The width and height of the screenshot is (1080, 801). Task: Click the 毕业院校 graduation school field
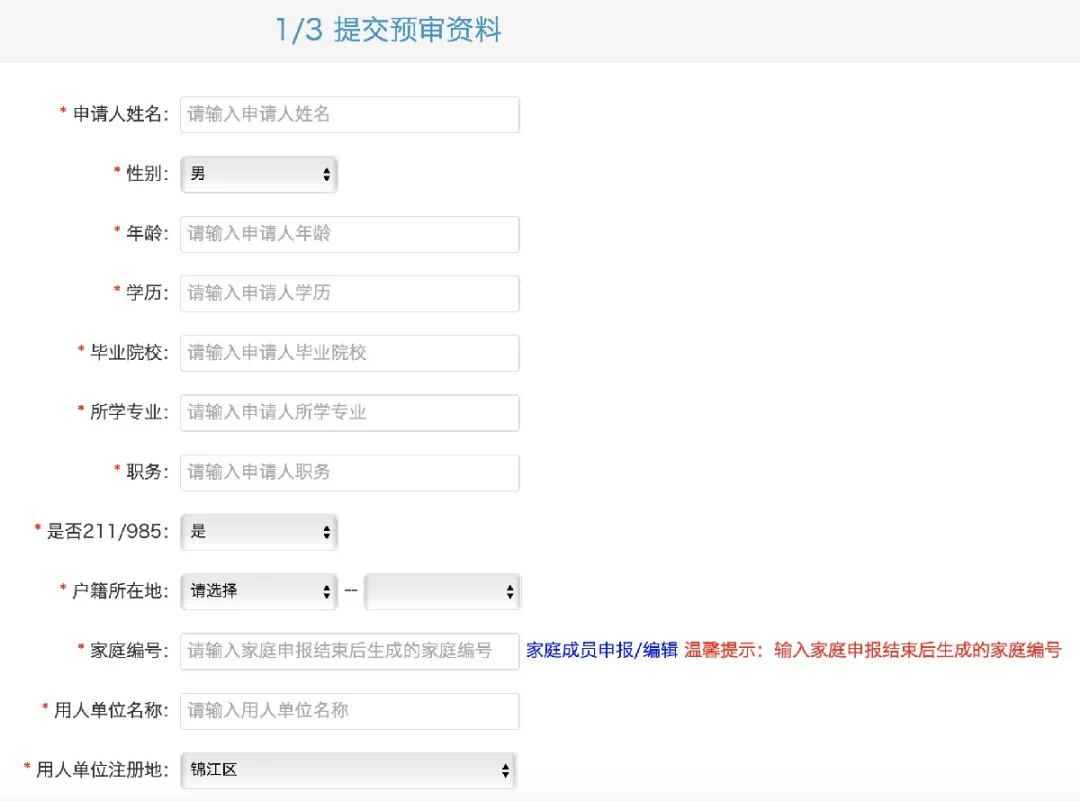click(x=348, y=352)
